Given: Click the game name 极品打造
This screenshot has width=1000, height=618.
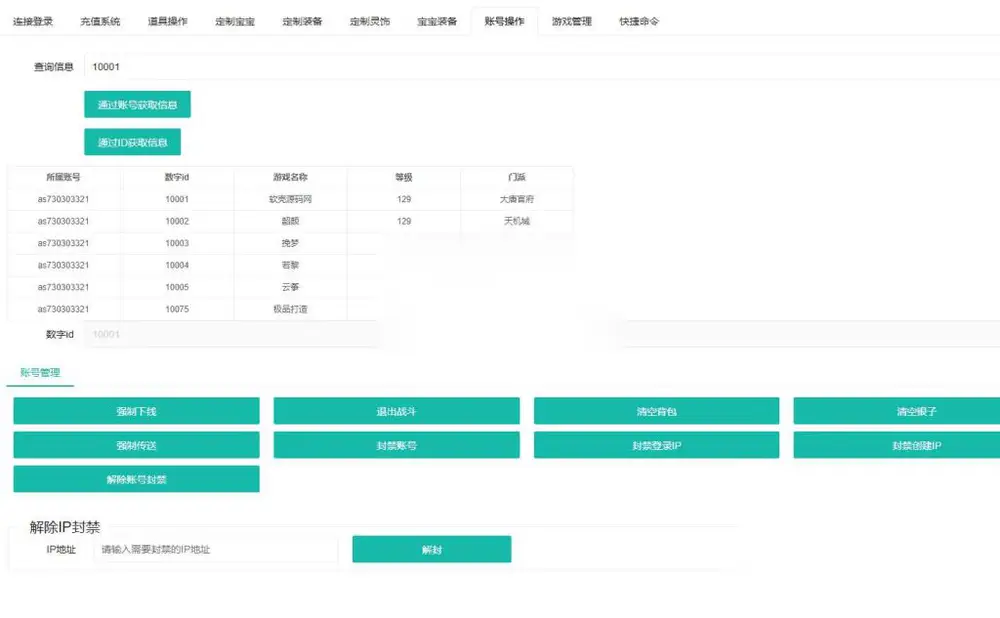Looking at the screenshot, I should click(290, 309).
